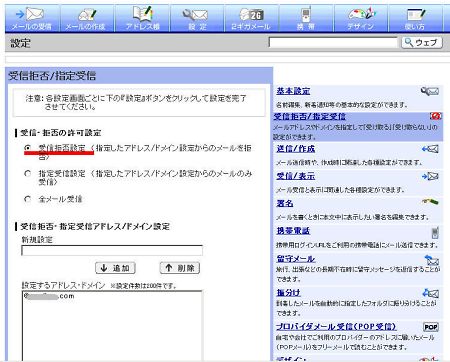
Task: Click pen icon beside 署名
Action: (x=430, y=202)
